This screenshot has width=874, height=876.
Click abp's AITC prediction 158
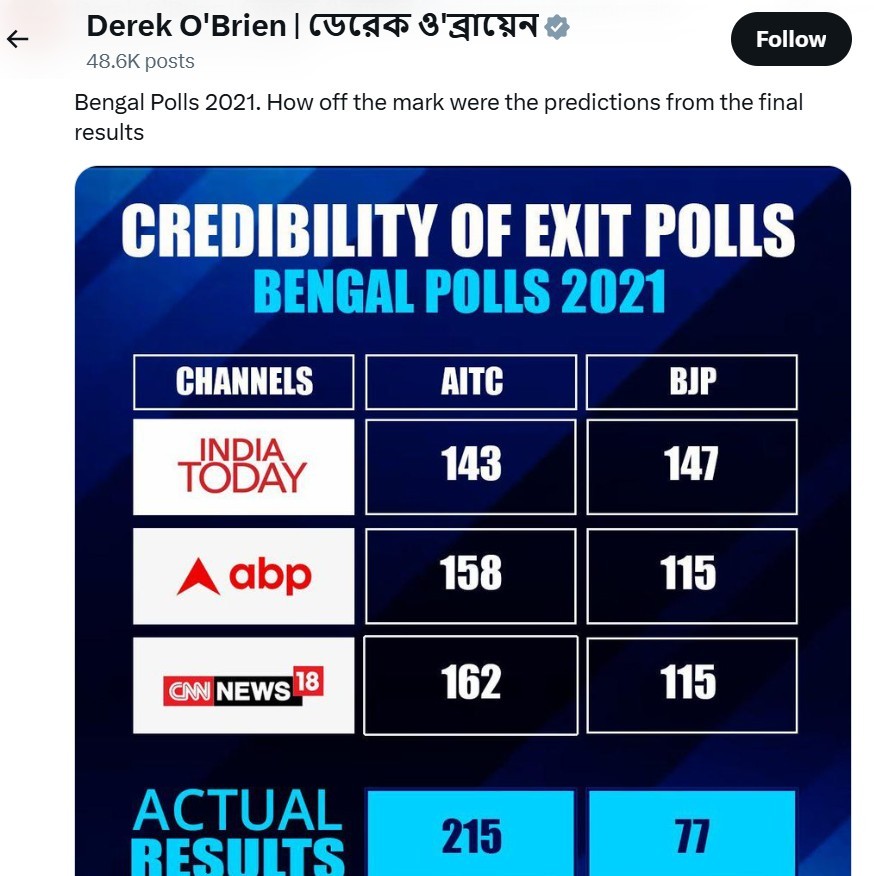coord(471,574)
